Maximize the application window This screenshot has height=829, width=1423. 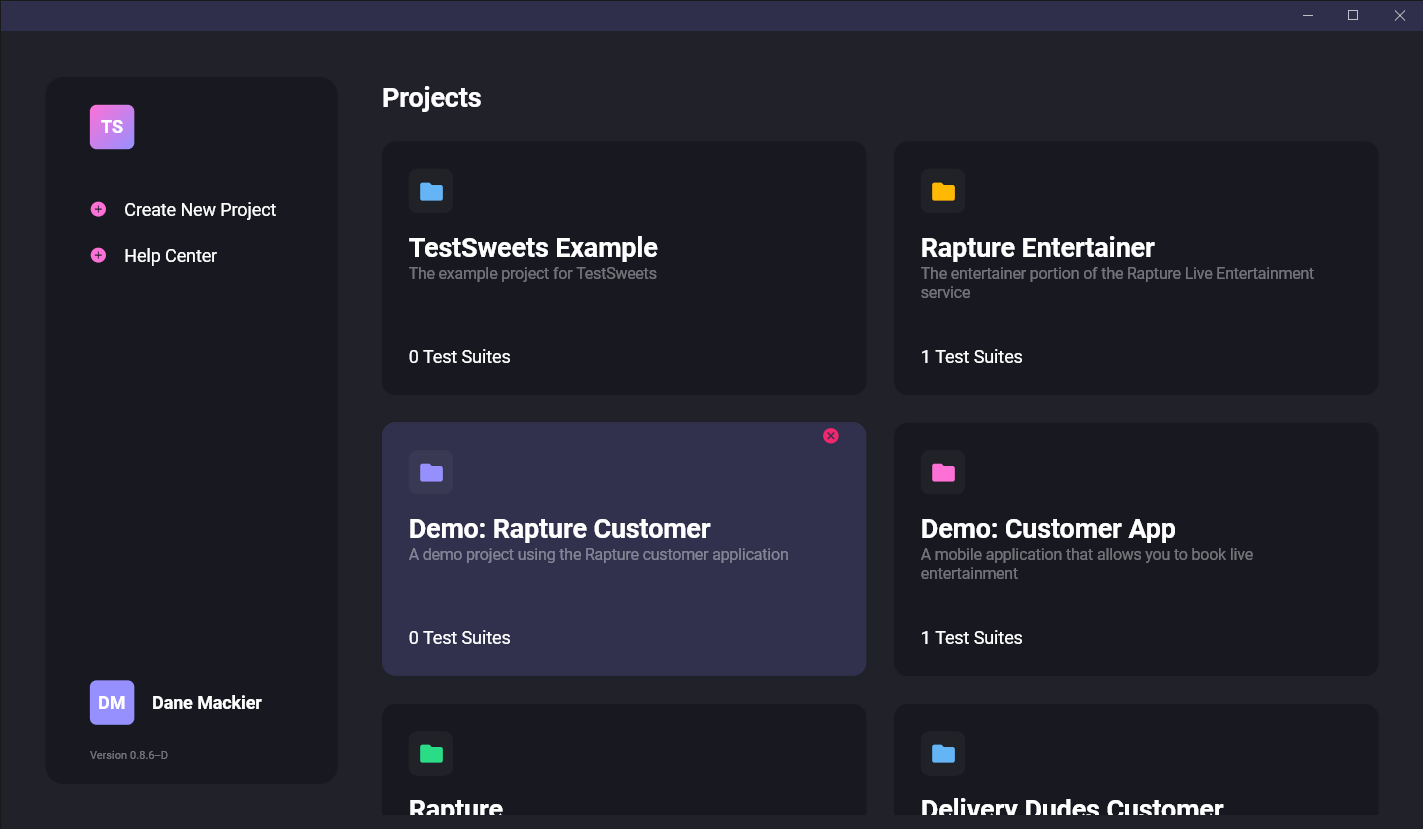tap(1353, 15)
